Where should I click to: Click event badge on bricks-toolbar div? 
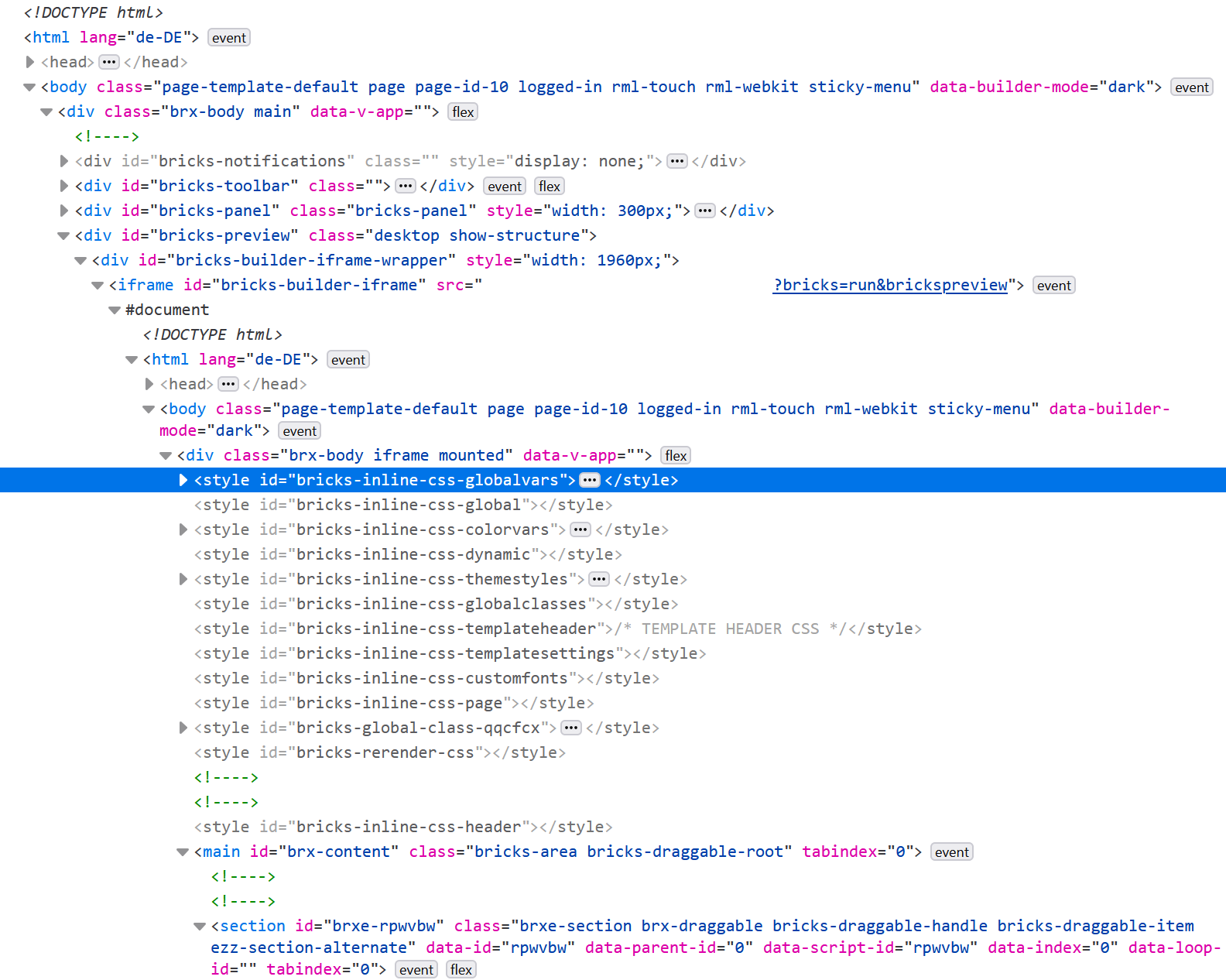tap(505, 187)
